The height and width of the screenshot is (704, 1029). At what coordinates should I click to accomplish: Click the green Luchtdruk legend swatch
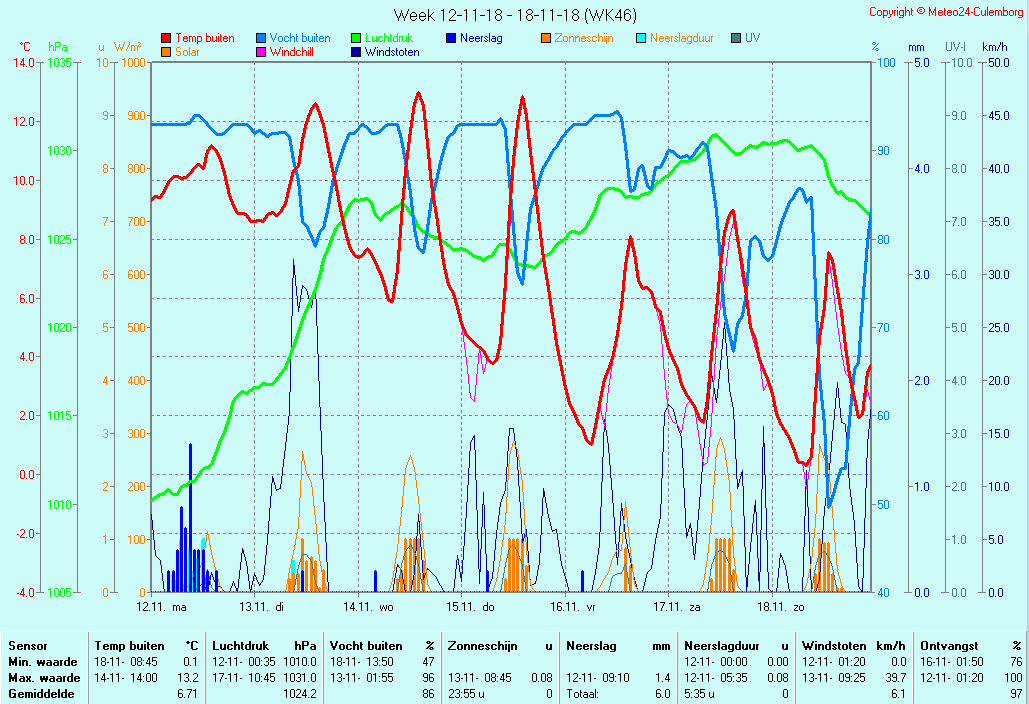coord(356,39)
